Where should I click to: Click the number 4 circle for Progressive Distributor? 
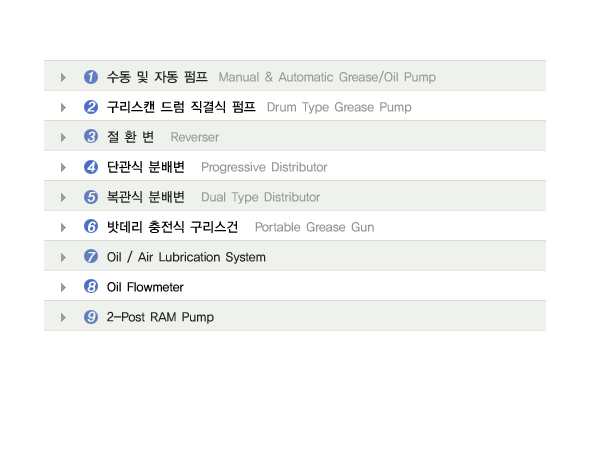pos(91,167)
